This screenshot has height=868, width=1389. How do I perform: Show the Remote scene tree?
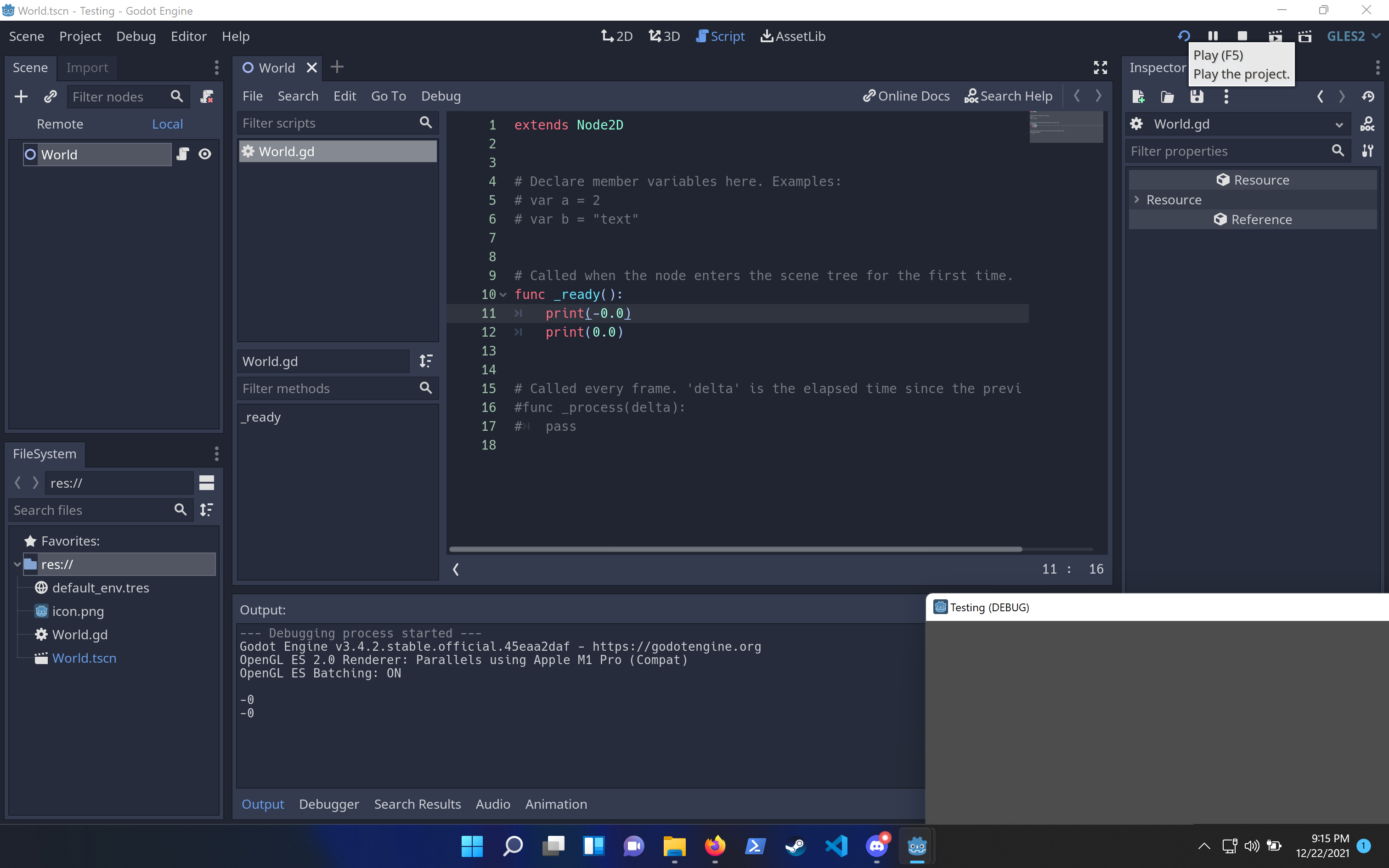tap(60, 124)
